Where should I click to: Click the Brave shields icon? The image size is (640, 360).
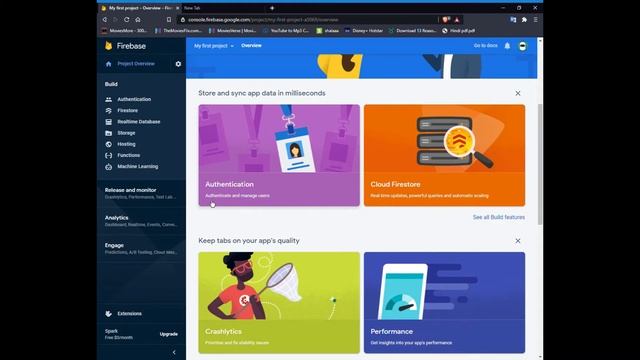[446, 20]
